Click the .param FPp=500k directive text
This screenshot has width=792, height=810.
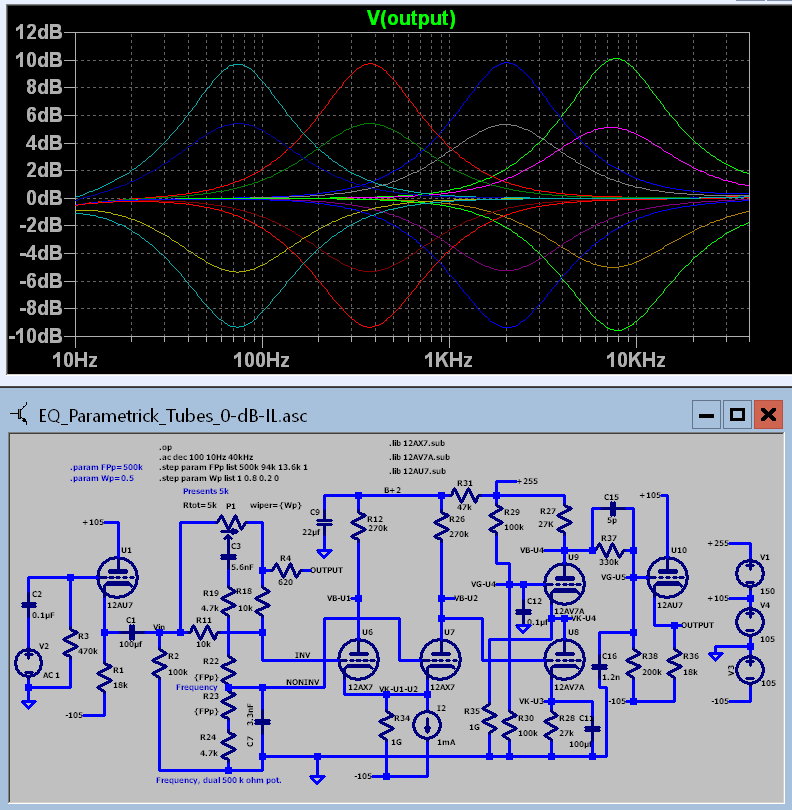coord(105,467)
